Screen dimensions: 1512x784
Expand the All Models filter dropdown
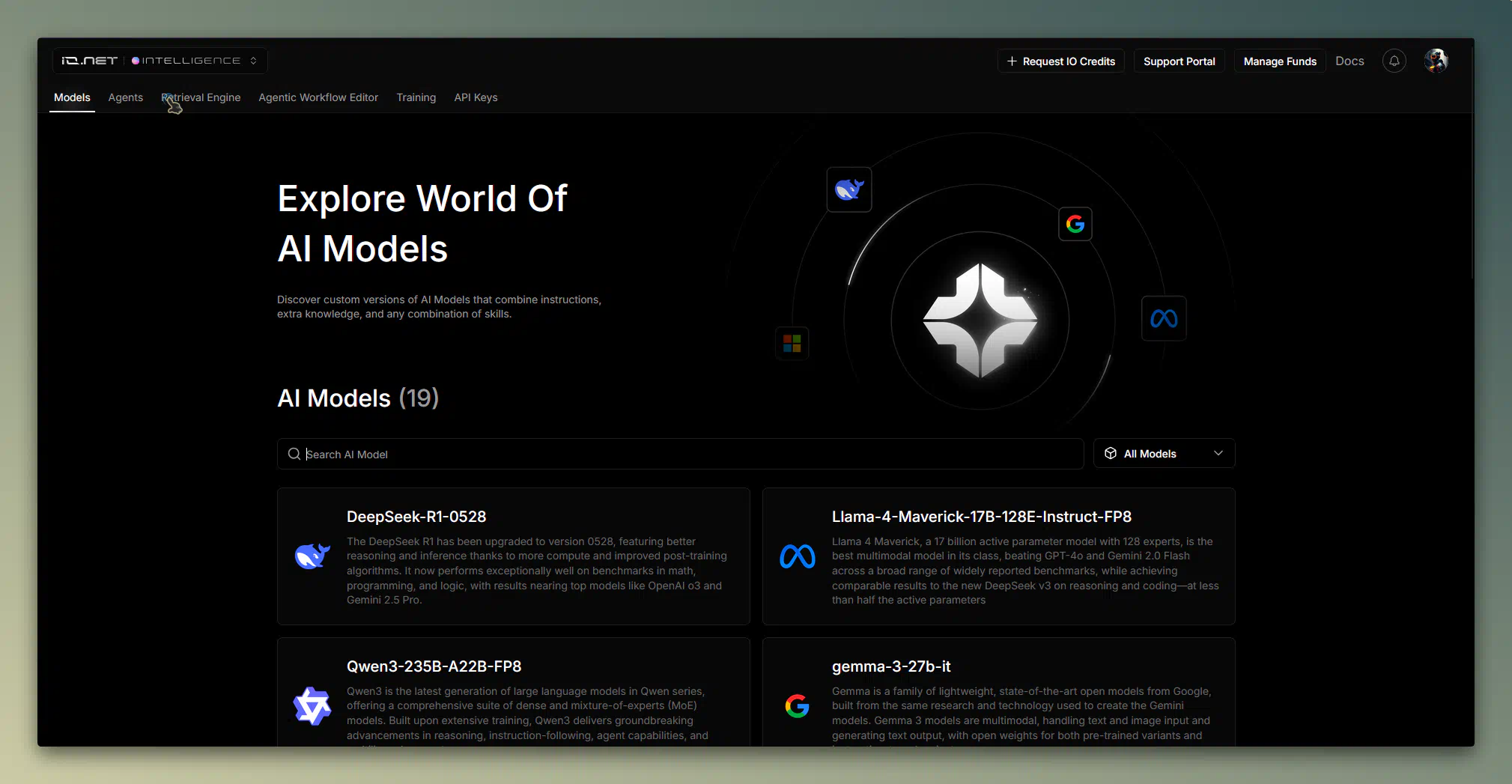tap(1164, 453)
